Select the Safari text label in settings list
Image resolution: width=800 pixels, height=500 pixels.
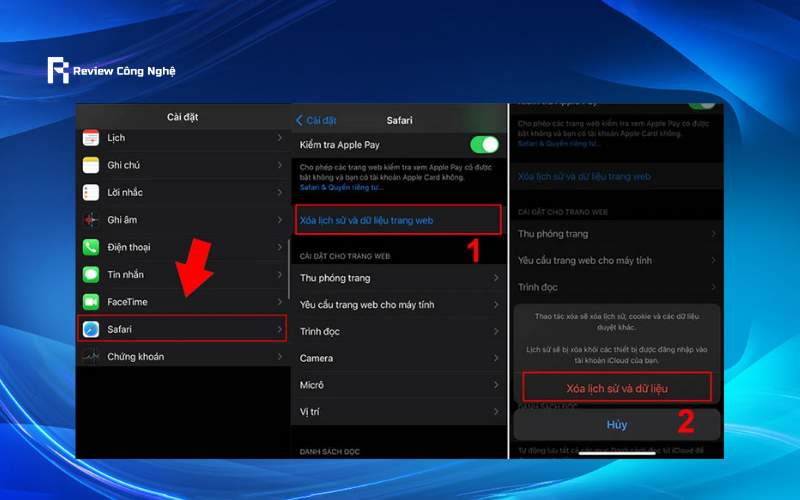tap(119, 329)
